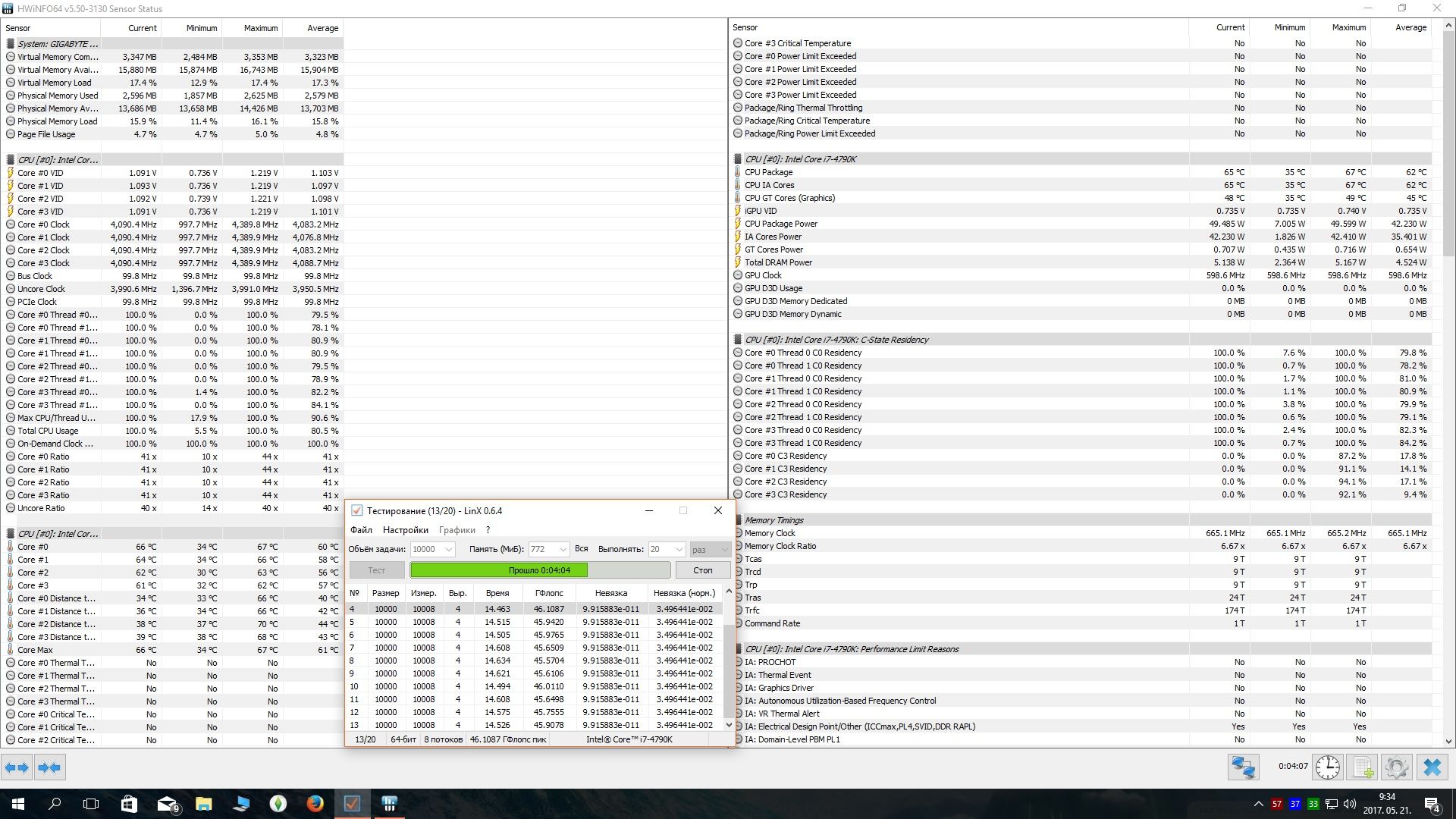Open the Выполнять count dropdown

click(667, 549)
